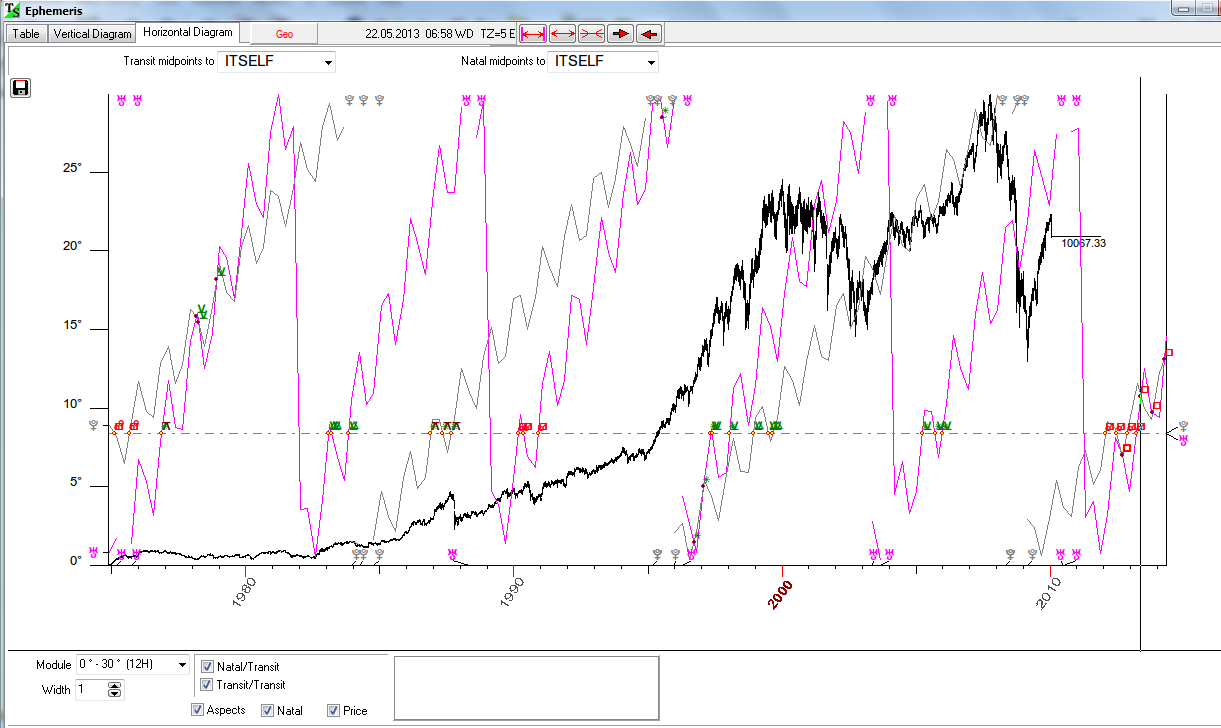Uncheck the Natal/Transit checkbox
This screenshot has height=728, width=1221.
click(207, 667)
